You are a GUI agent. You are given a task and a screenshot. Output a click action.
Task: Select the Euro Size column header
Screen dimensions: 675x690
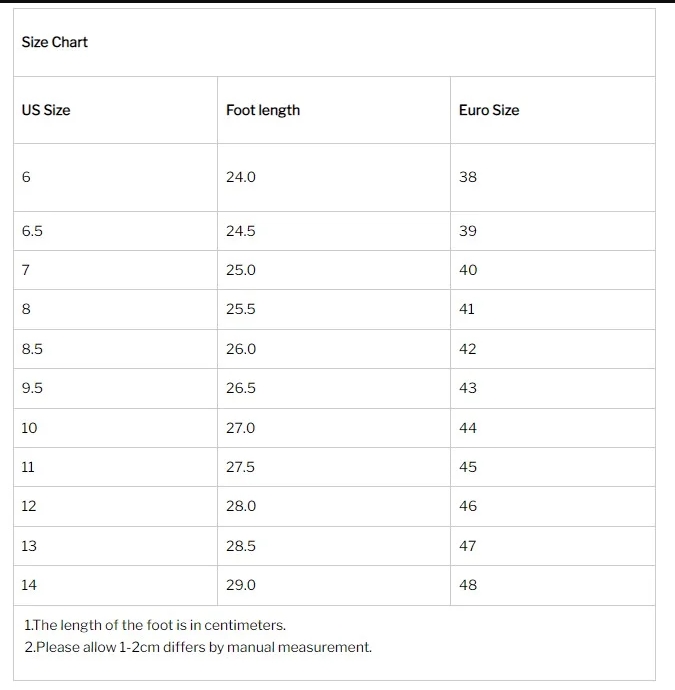553,110
